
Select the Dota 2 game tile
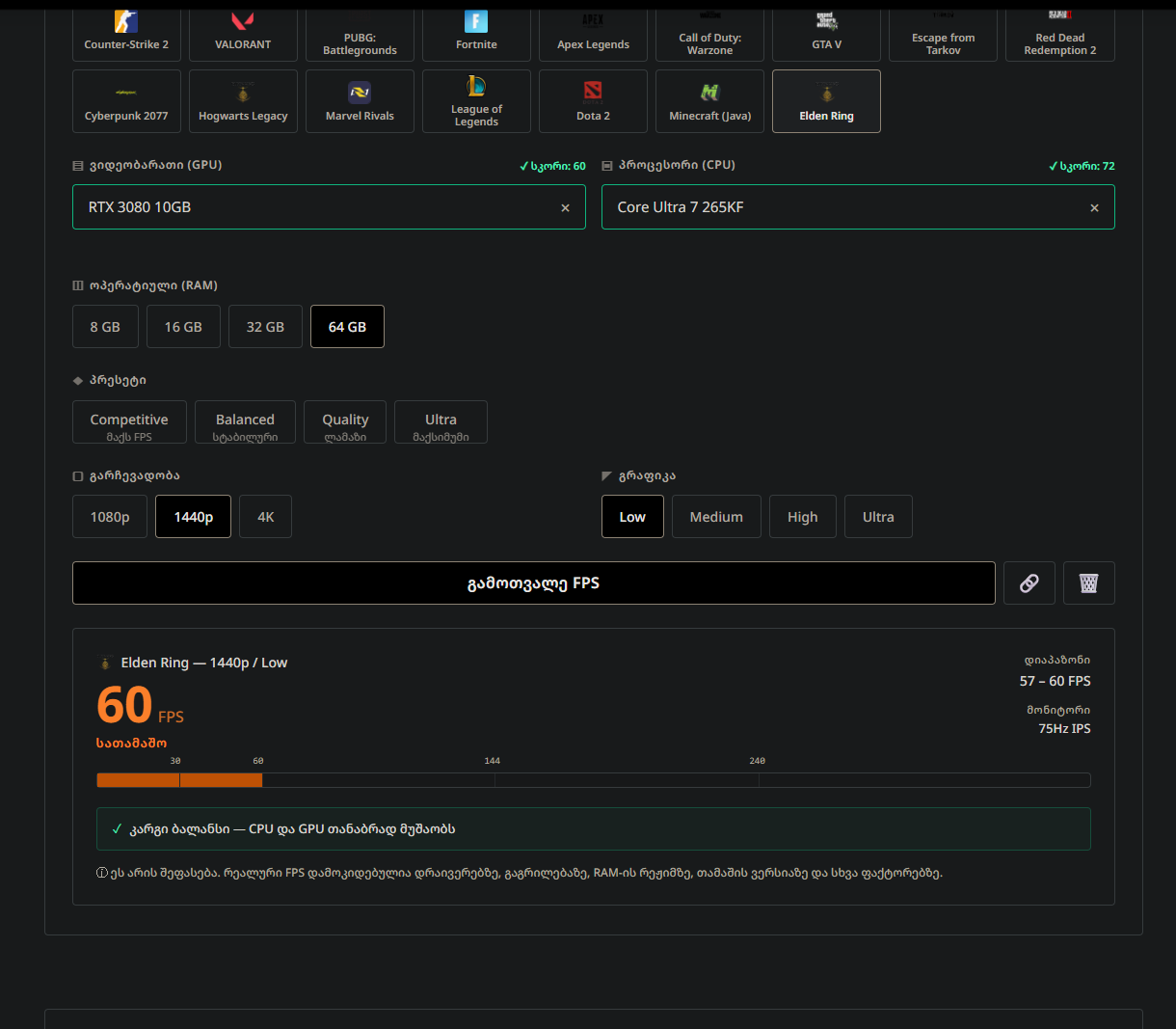click(593, 101)
